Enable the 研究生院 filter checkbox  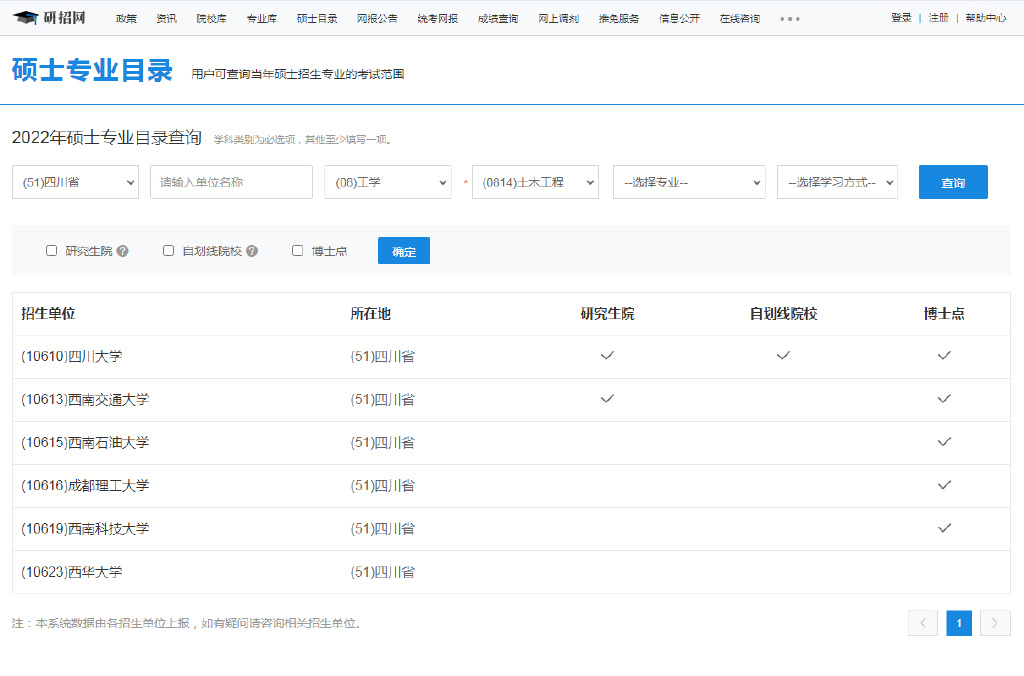[51, 250]
